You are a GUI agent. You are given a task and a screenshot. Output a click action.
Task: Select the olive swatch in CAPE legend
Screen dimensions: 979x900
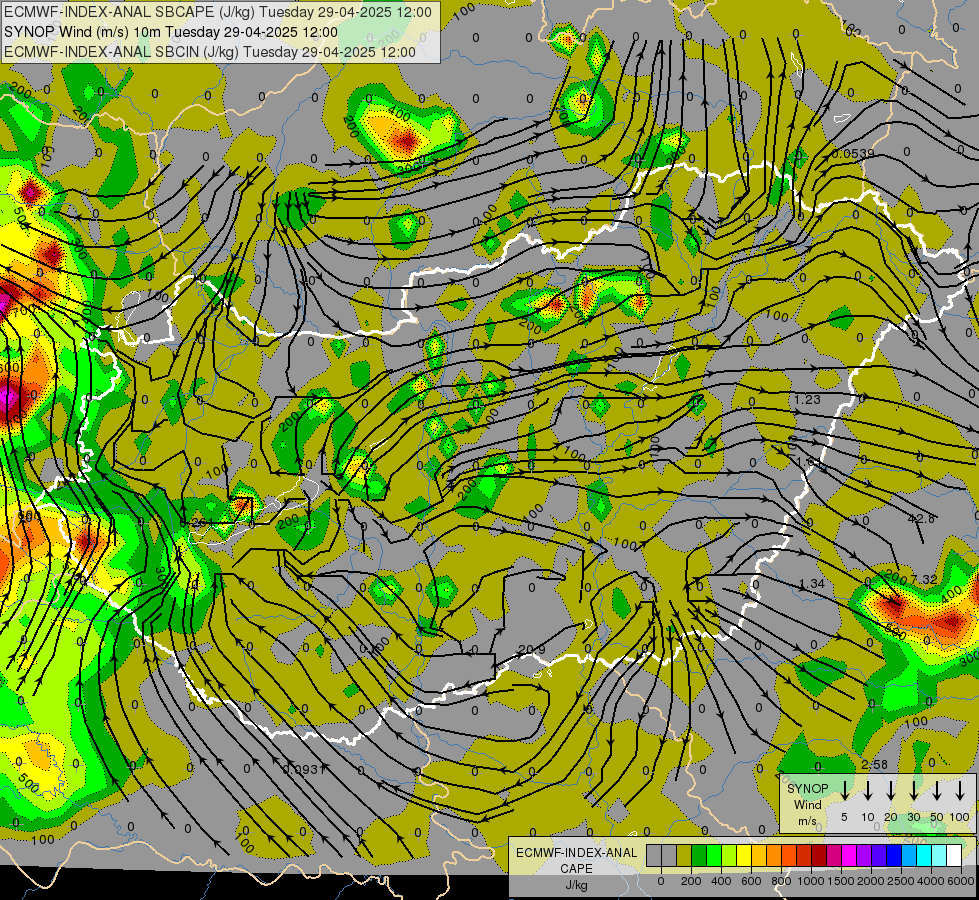tap(684, 855)
